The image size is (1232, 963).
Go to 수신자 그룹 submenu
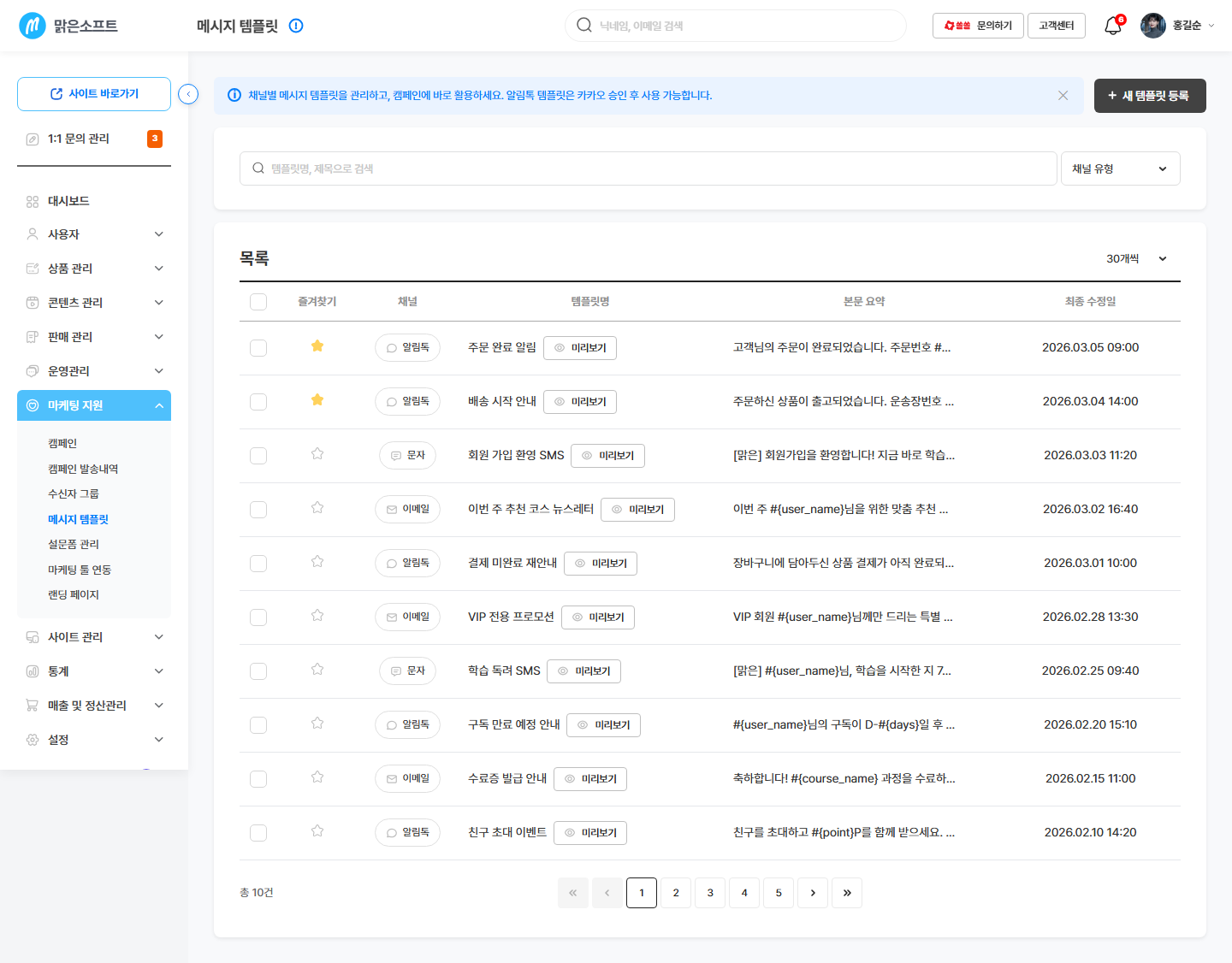[74, 494]
